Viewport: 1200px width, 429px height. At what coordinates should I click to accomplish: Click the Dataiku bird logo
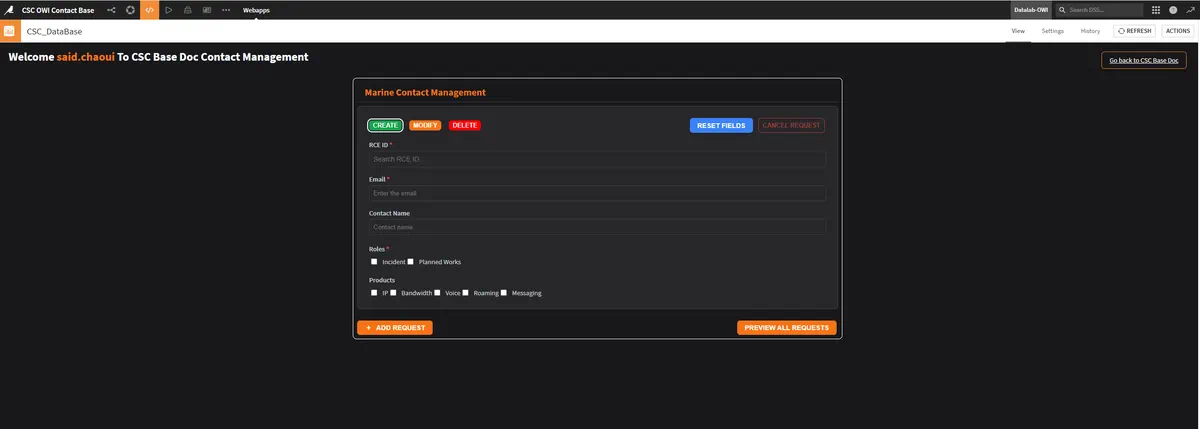9,9
